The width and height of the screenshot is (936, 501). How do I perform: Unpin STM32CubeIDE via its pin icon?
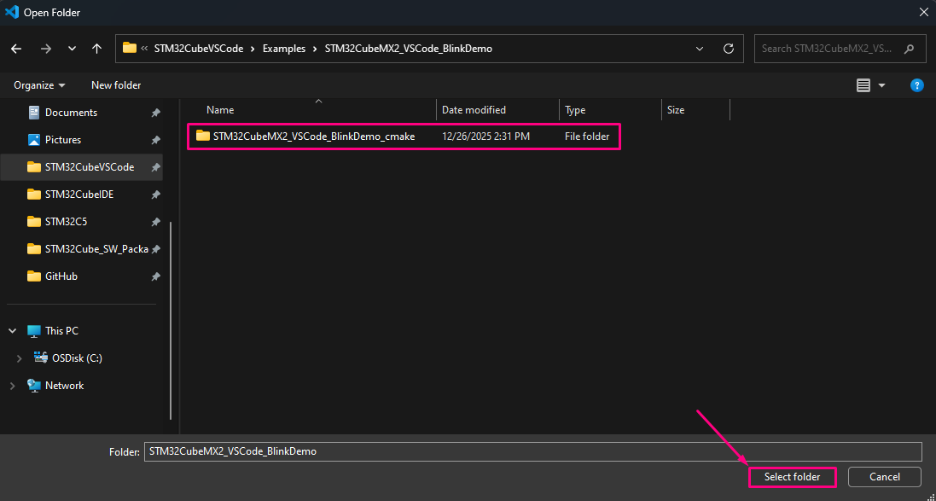pyautogui.click(x=156, y=195)
